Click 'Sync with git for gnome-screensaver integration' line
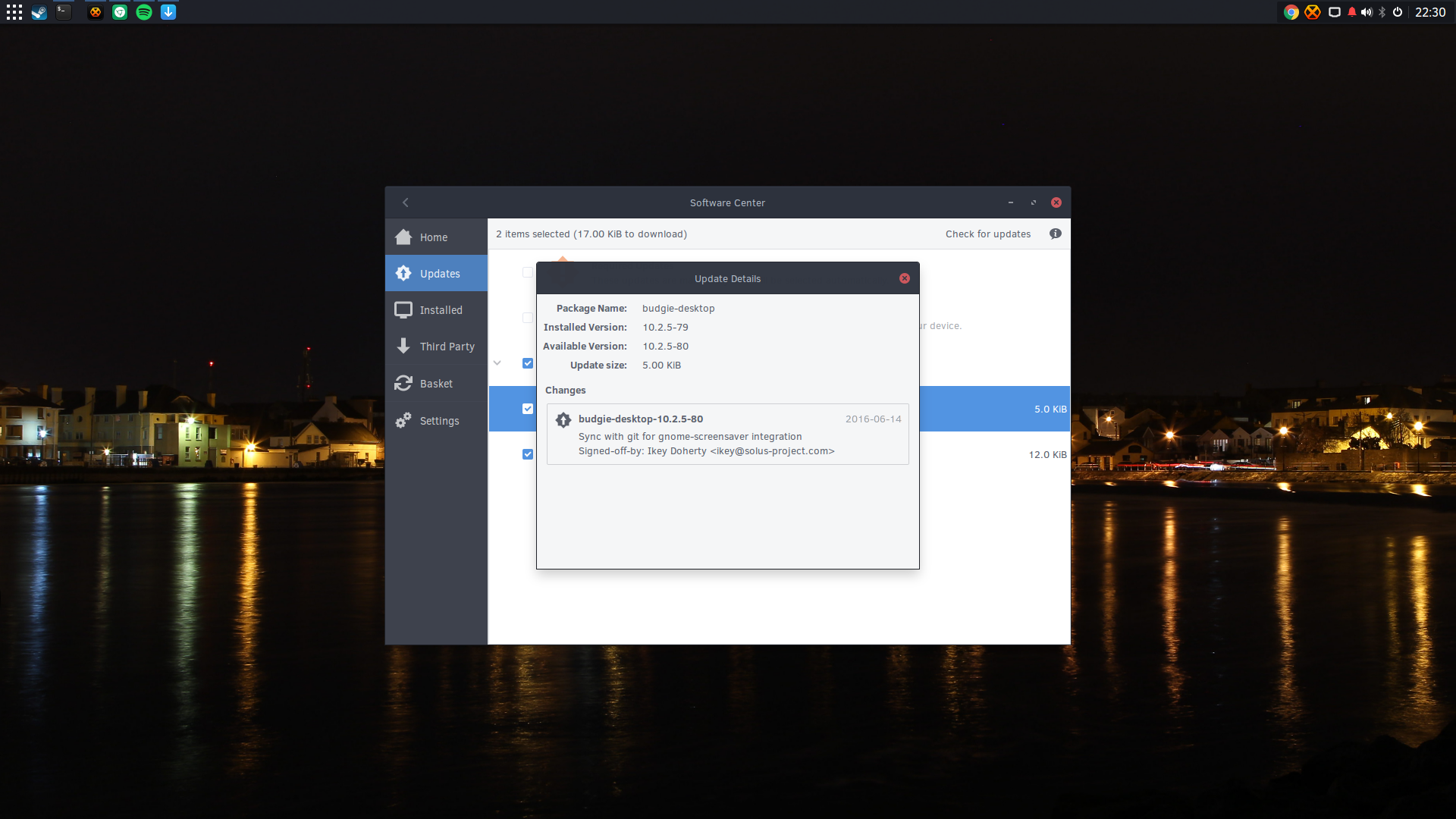Screen dimensions: 1456x819 [x=690, y=436]
